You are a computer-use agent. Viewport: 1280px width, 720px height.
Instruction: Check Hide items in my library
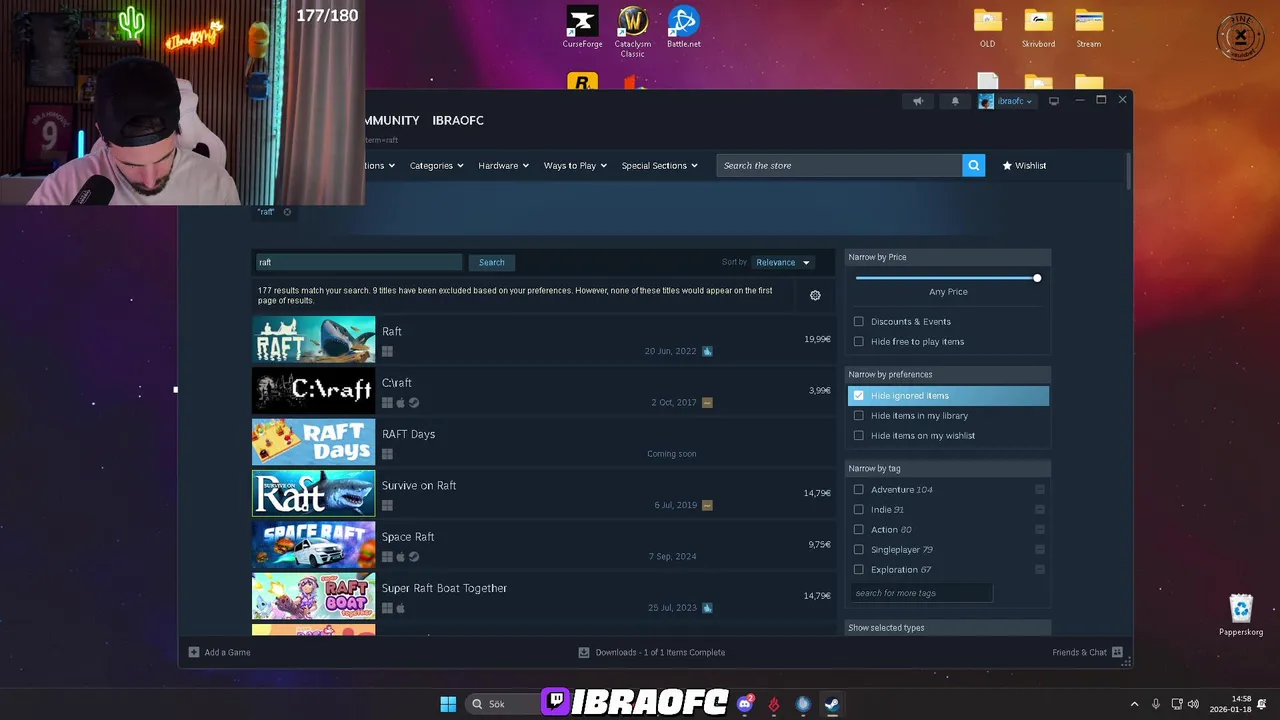pos(858,416)
